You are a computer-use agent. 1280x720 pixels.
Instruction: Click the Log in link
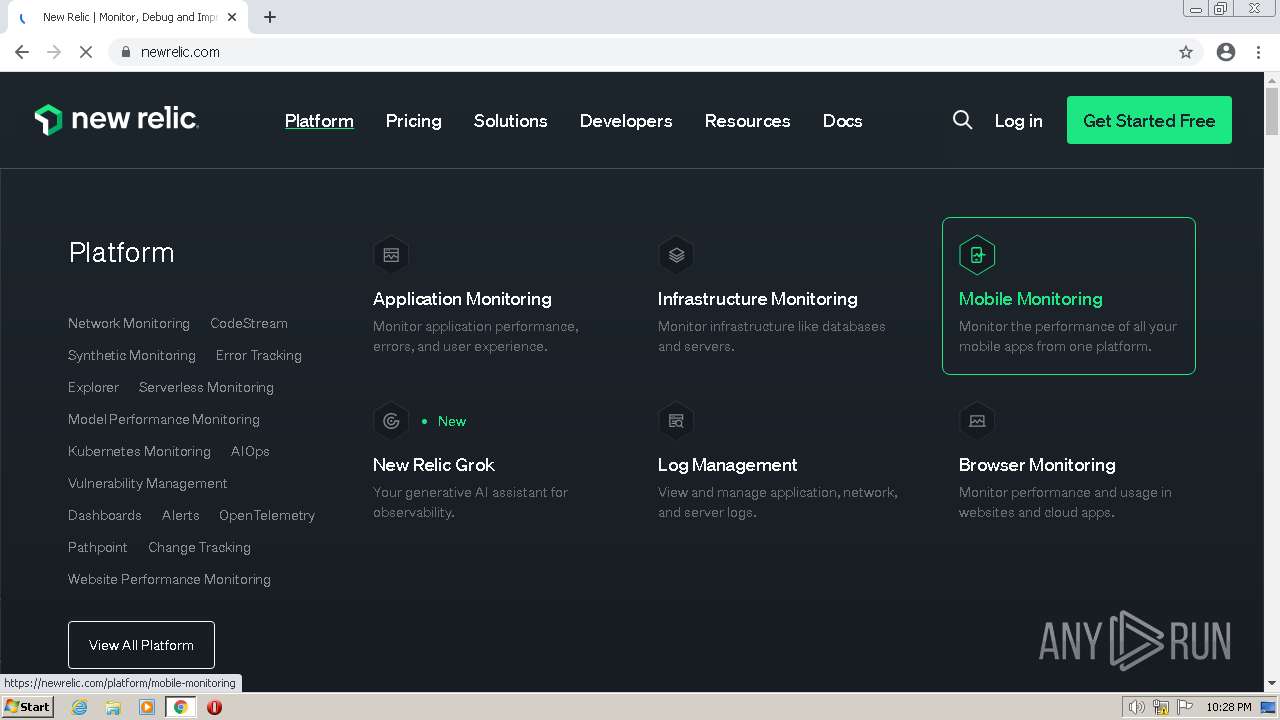click(1018, 120)
